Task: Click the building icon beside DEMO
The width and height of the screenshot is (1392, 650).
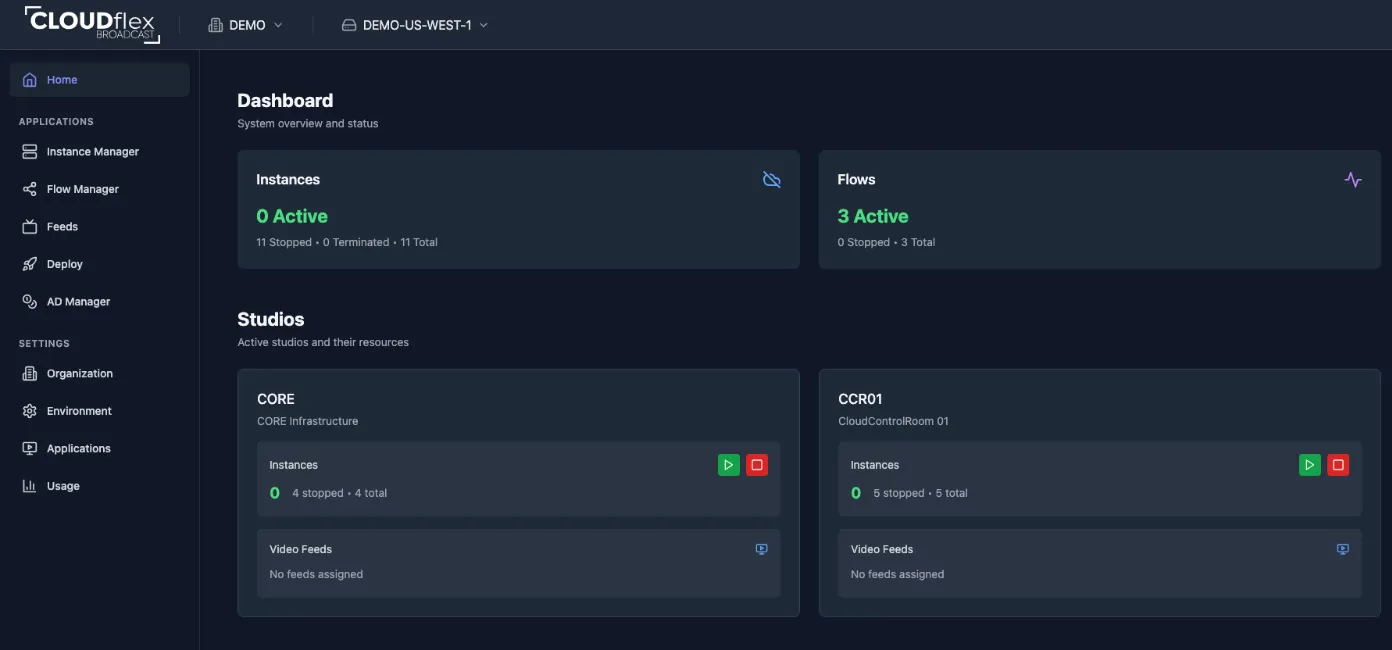Action: tap(215, 25)
